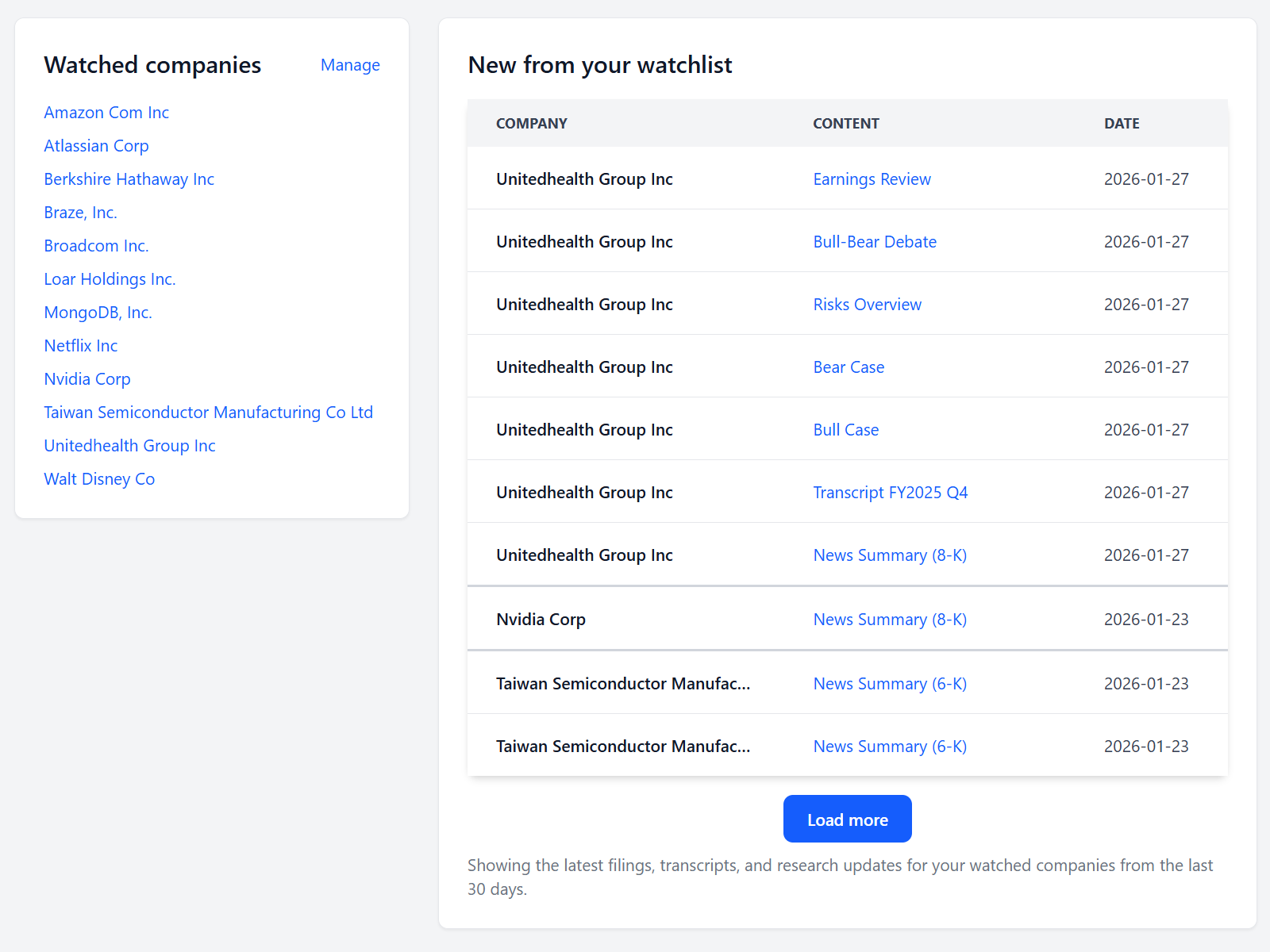Screen dimensions: 1270x952
Task: Select Taiwan Semiconductor Manufacturing Co Ltd
Action: pos(208,413)
